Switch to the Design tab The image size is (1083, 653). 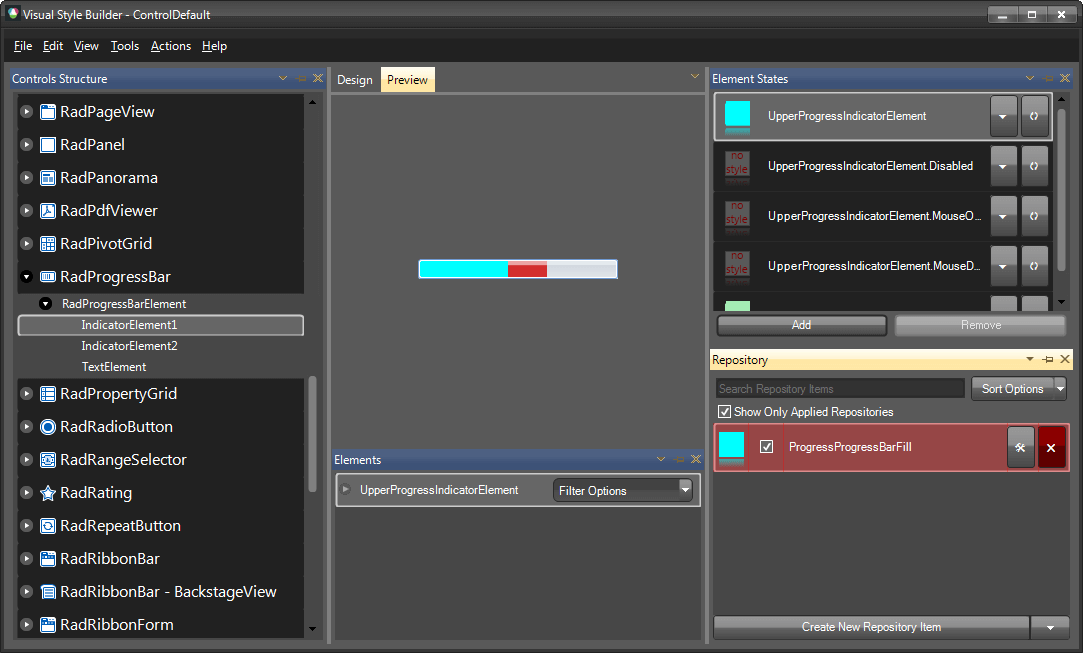click(x=355, y=78)
